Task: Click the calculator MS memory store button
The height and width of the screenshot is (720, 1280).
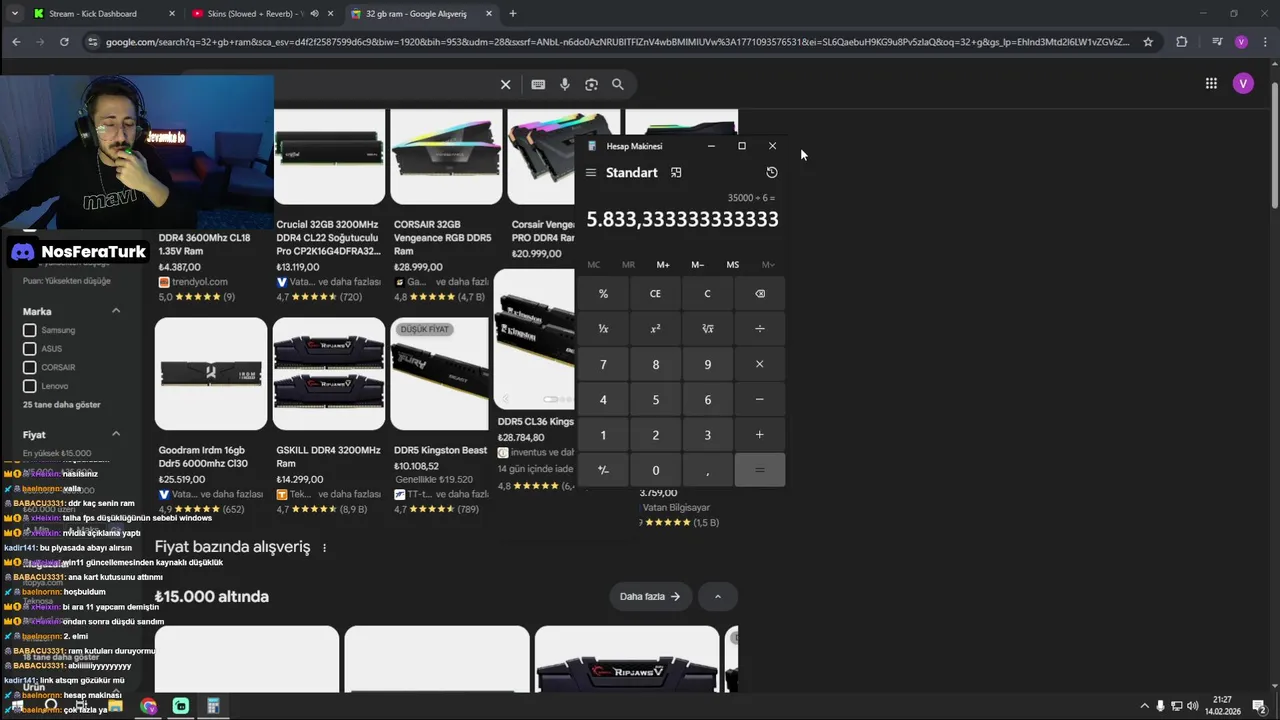Action: click(x=733, y=265)
